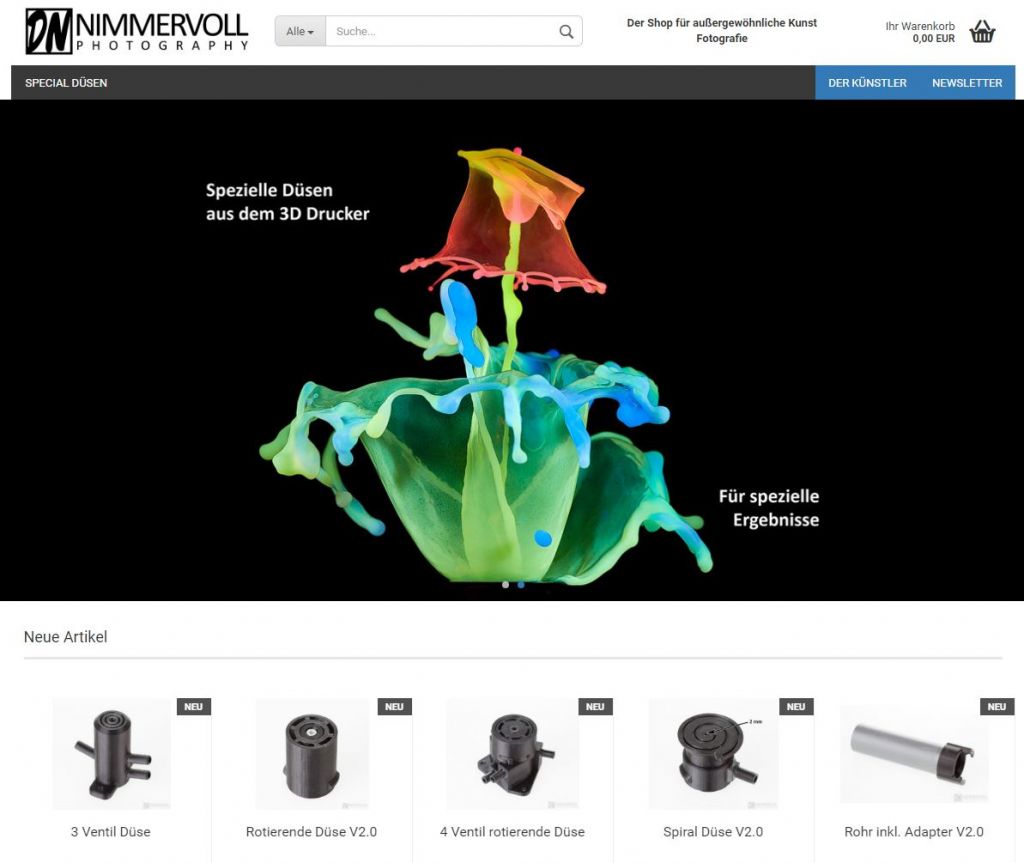Select the white (first) carousel slide dot
Image resolution: width=1024 pixels, height=863 pixels.
(x=505, y=584)
